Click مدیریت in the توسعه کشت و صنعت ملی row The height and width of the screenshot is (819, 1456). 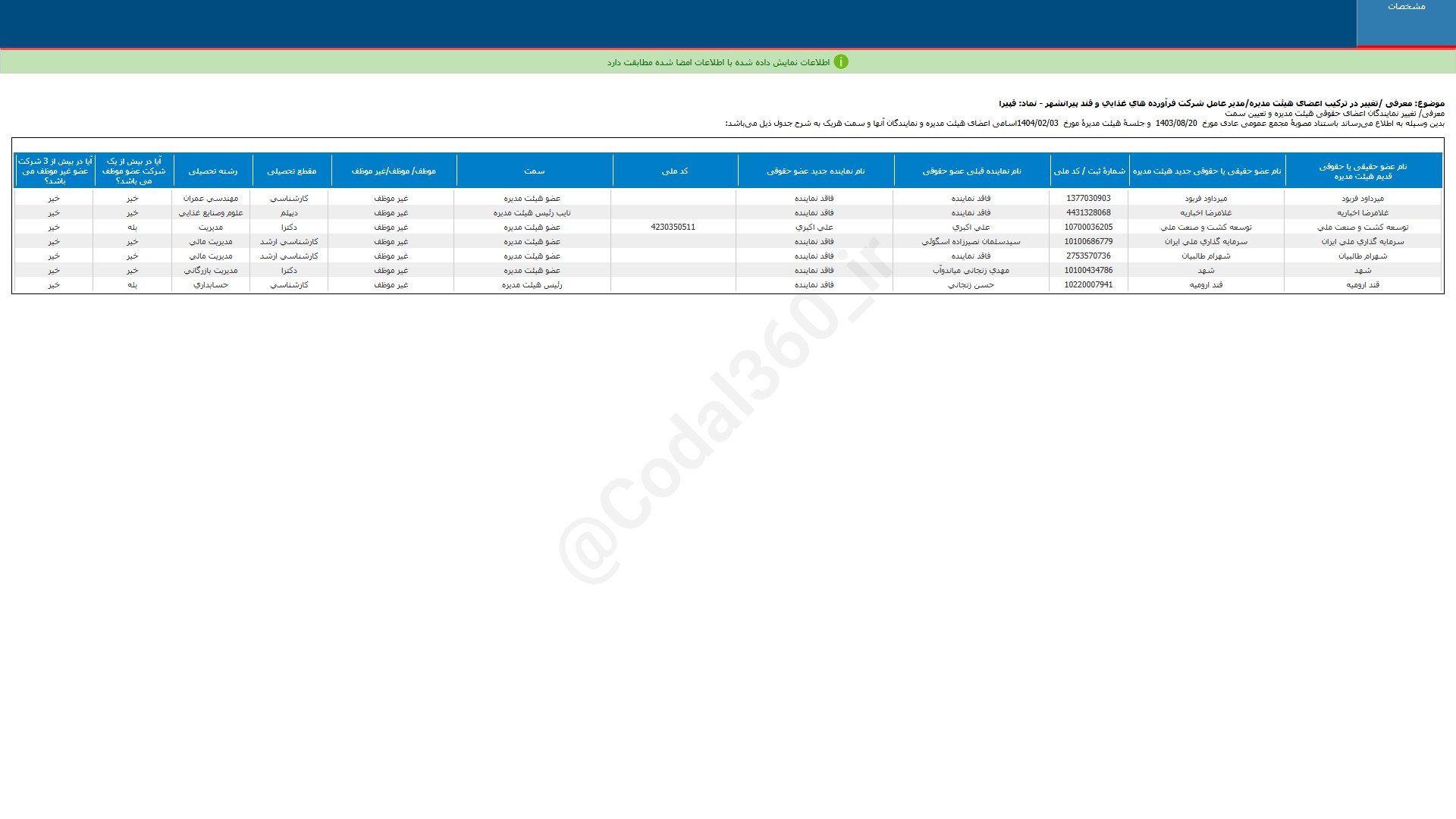(210, 227)
